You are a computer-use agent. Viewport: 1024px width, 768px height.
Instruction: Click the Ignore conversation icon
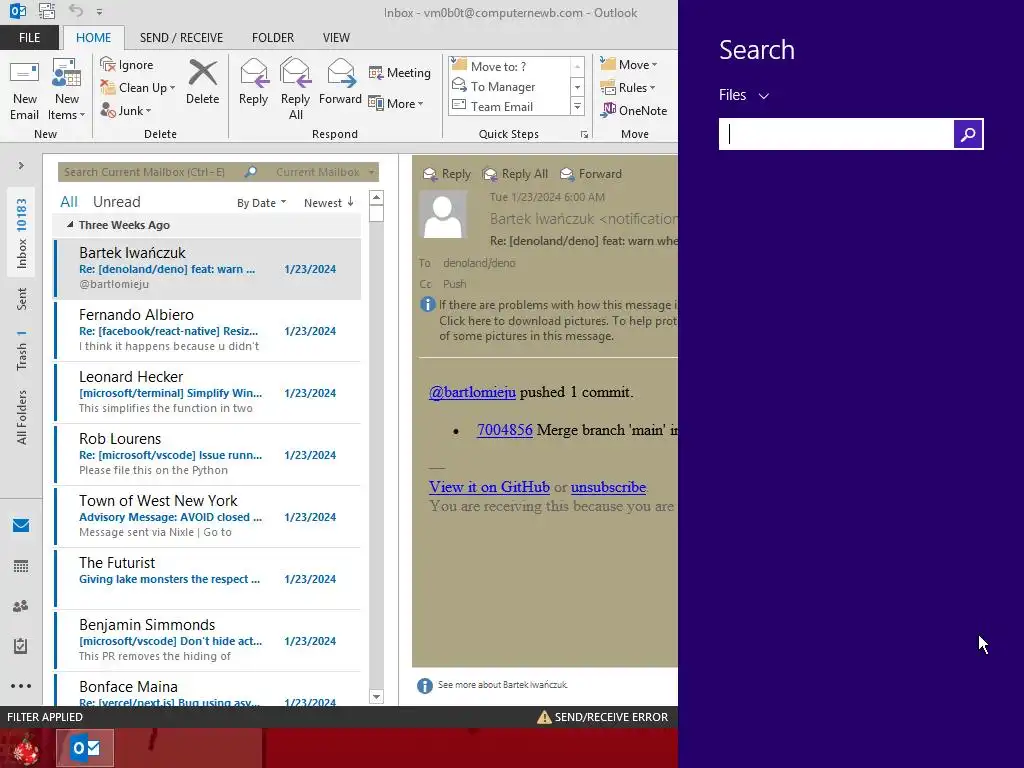127,65
